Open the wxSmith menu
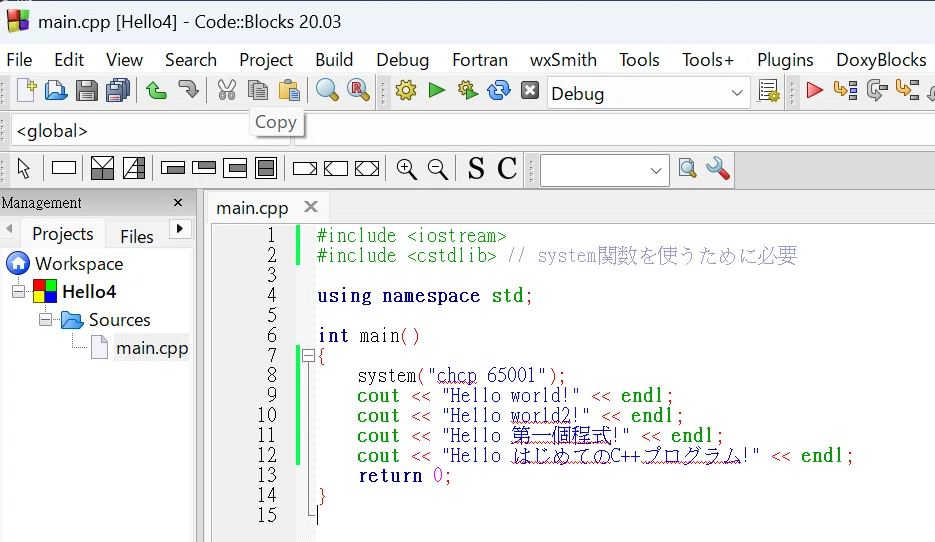Viewport: 935px width, 542px height. click(x=563, y=60)
